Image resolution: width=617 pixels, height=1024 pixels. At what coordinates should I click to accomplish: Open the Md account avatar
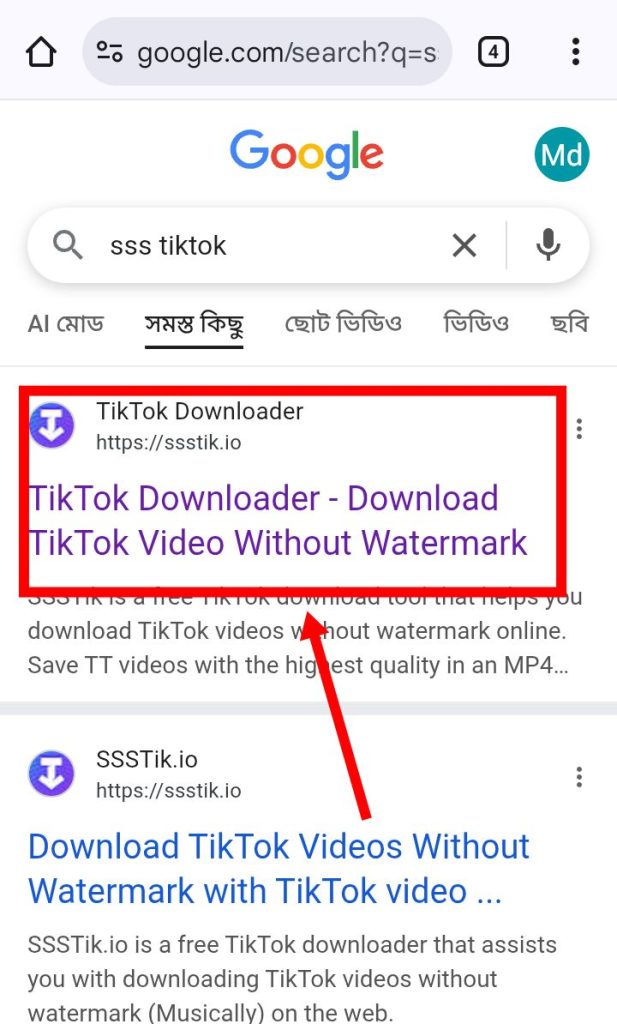562,155
